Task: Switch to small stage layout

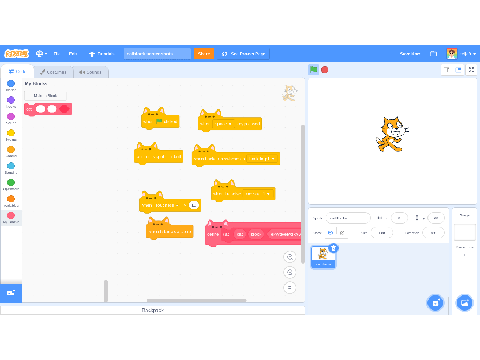Action: tap(447, 70)
